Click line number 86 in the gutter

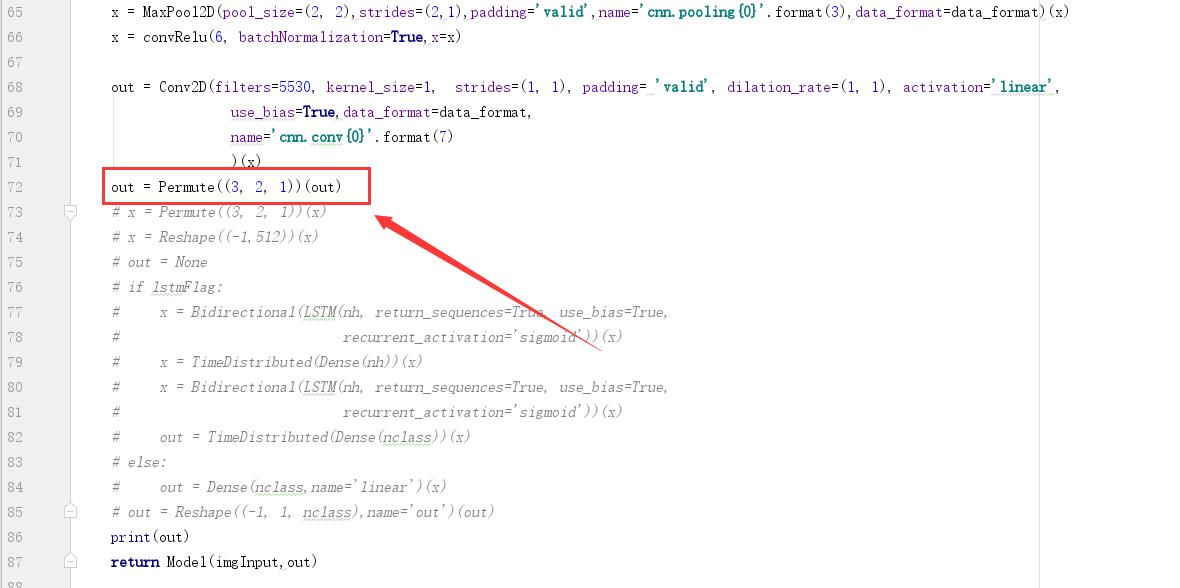click(14, 537)
